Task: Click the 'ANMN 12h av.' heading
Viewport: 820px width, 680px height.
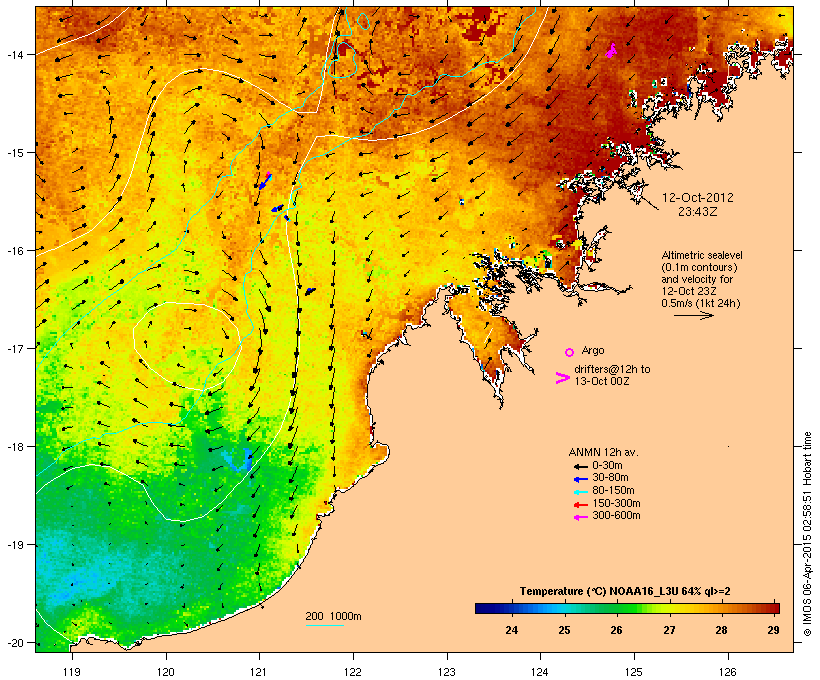Action: pyautogui.click(x=603, y=452)
